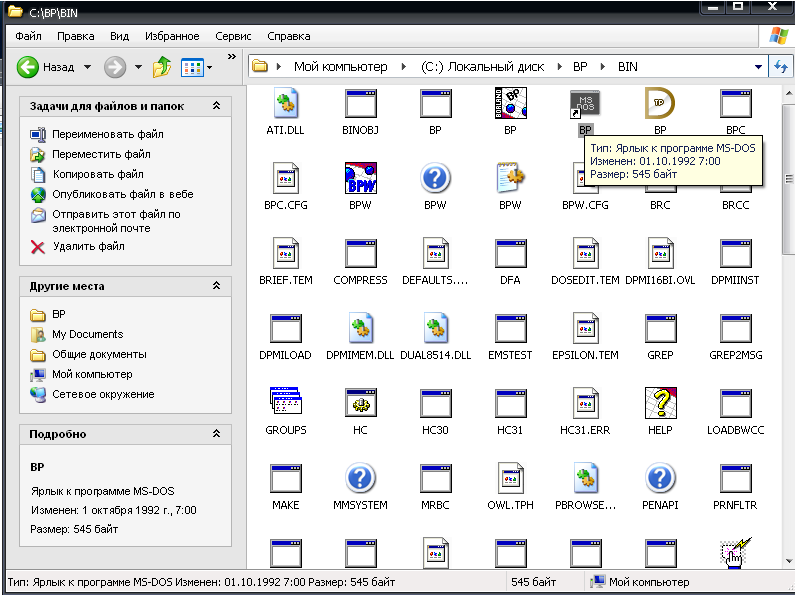Open the Справка menu

pos(288,36)
